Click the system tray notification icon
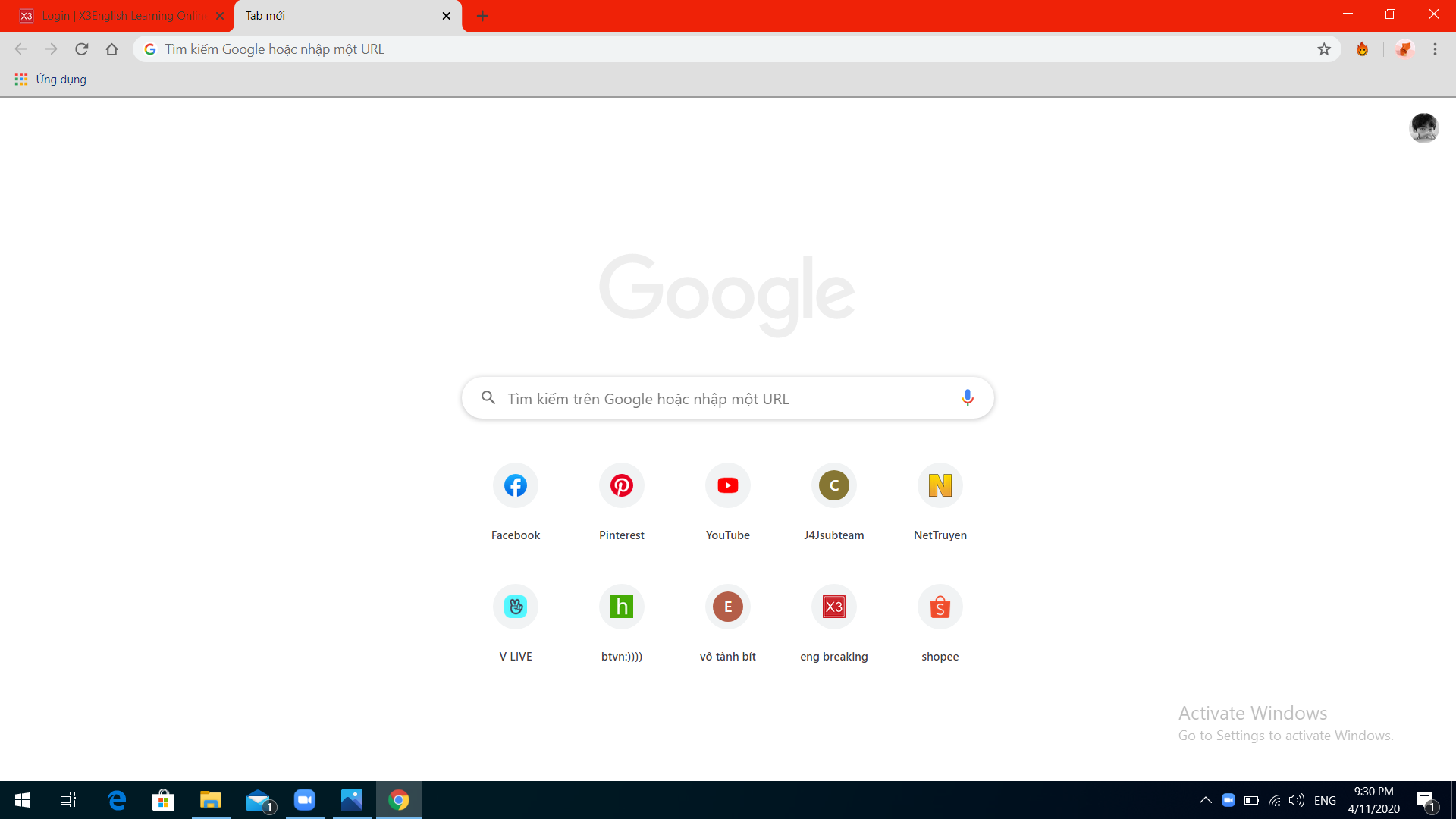The image size is (1456, 819). tap(1427, 800)
